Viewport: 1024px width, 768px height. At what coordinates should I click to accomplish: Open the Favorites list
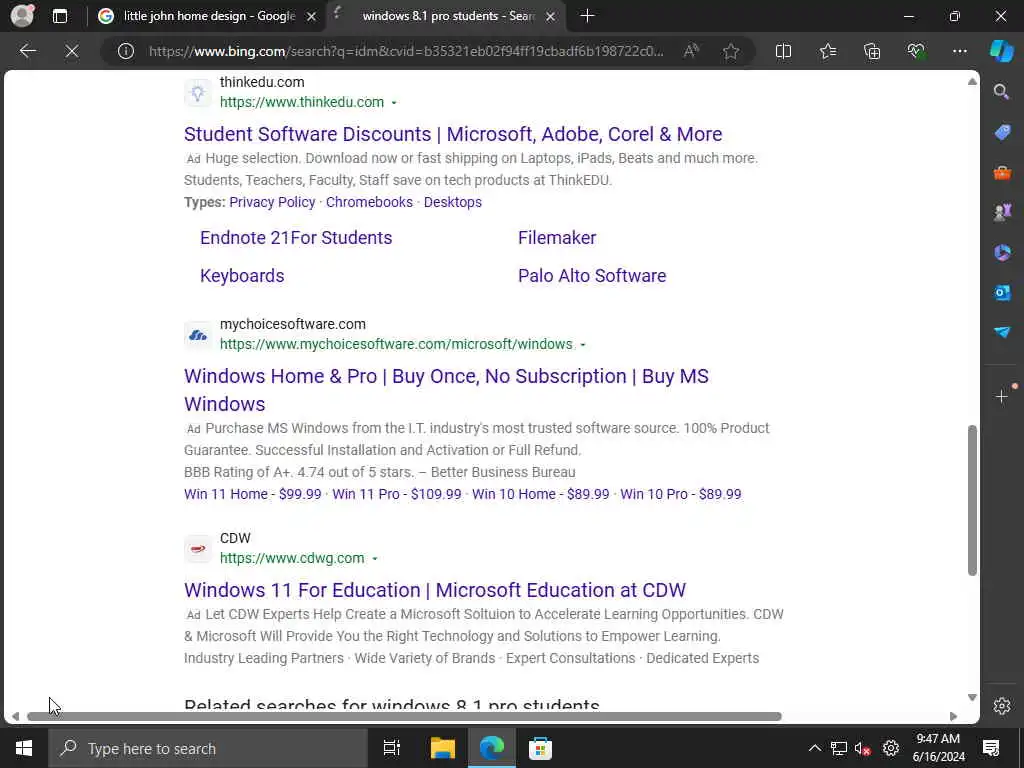[x=827, y=51]
